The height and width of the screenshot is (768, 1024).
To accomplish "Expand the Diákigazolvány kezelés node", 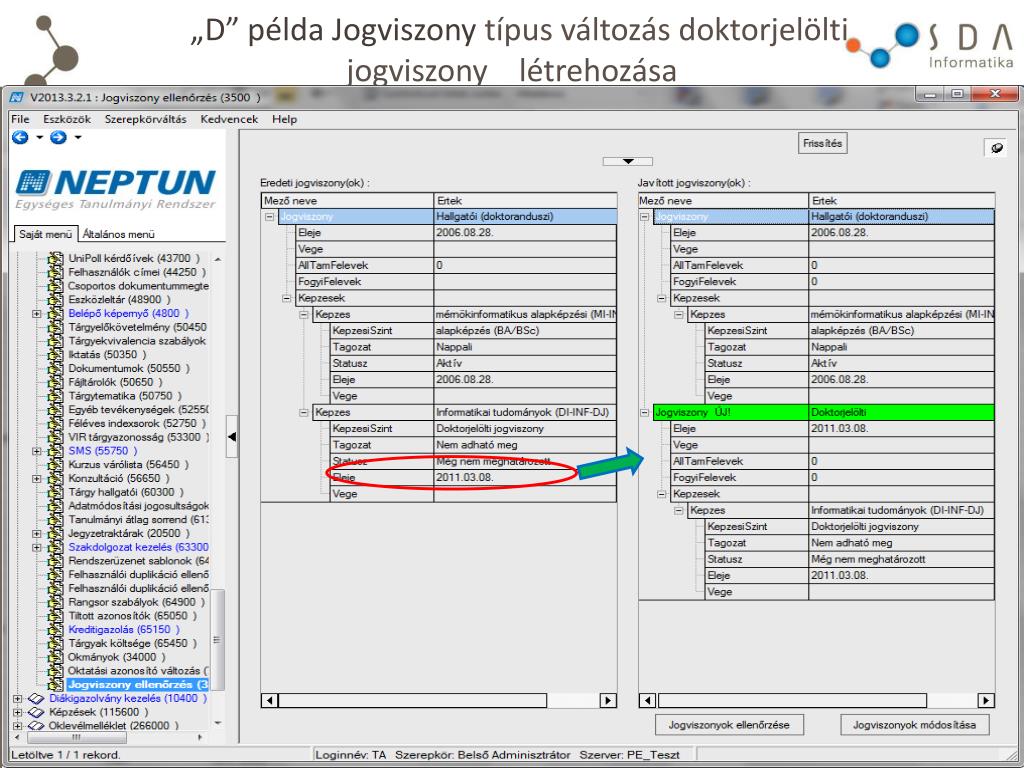I will 18,699.
